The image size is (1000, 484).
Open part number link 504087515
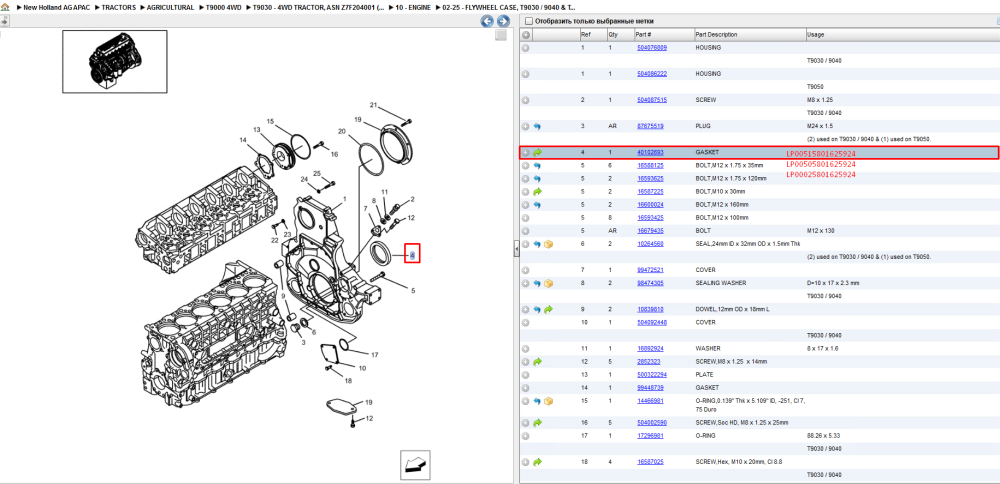652,100
